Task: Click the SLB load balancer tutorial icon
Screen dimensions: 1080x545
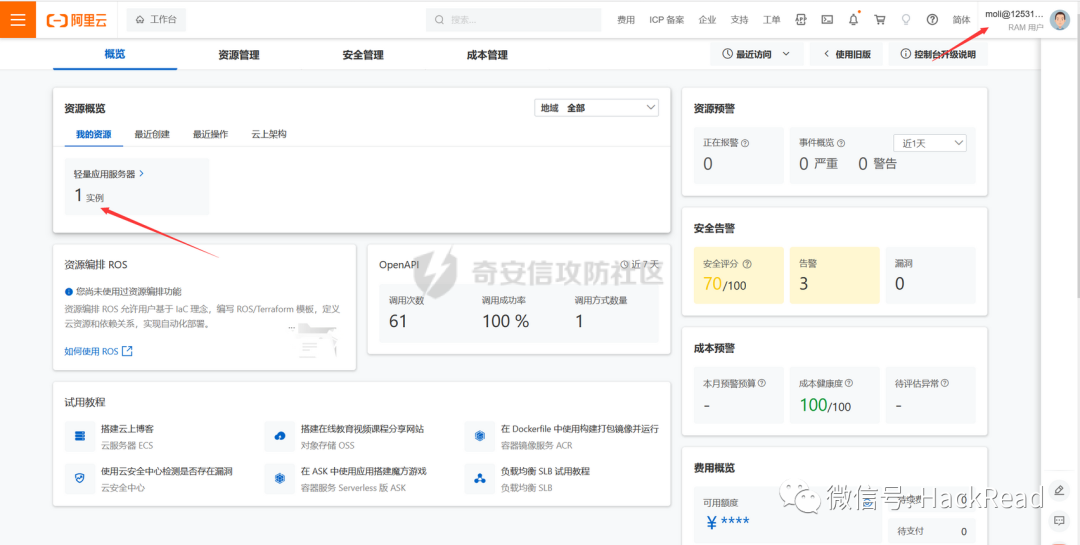Action: tap(479, 479)
